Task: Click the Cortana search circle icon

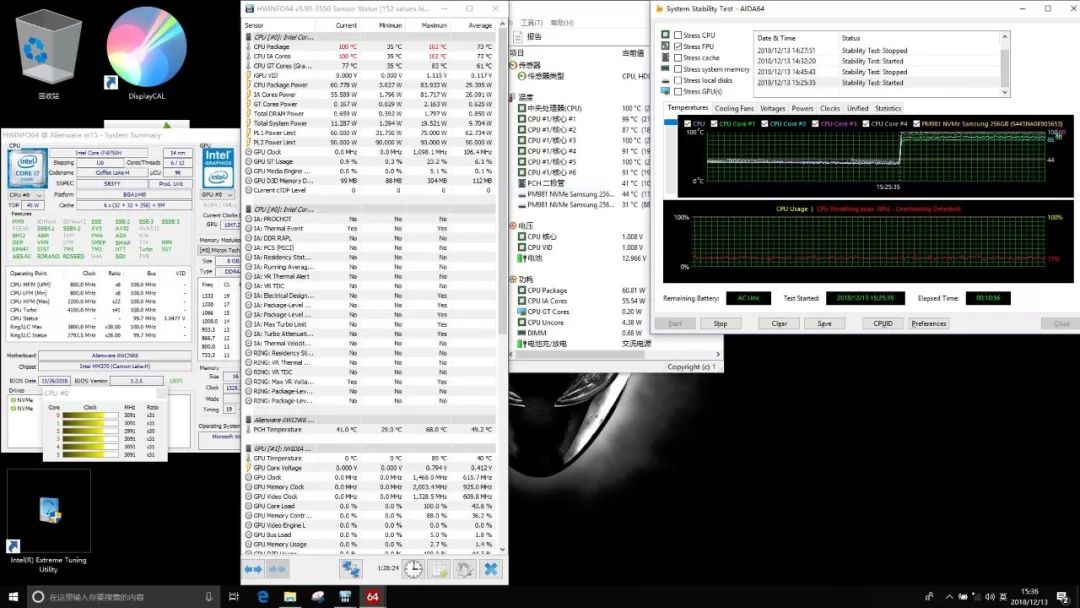Action: pos(38,597)
